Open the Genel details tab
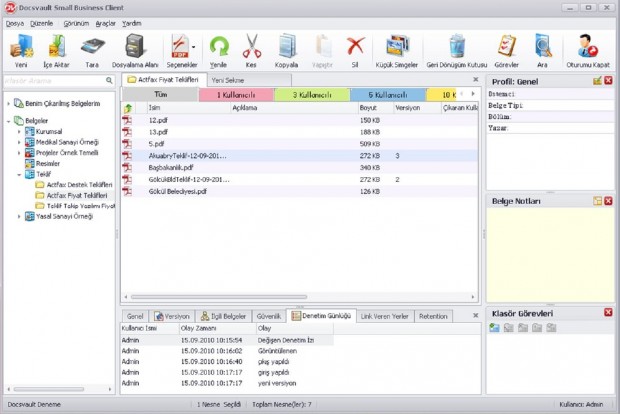Screen dimensions: 620x414 (x=135, y=316)
